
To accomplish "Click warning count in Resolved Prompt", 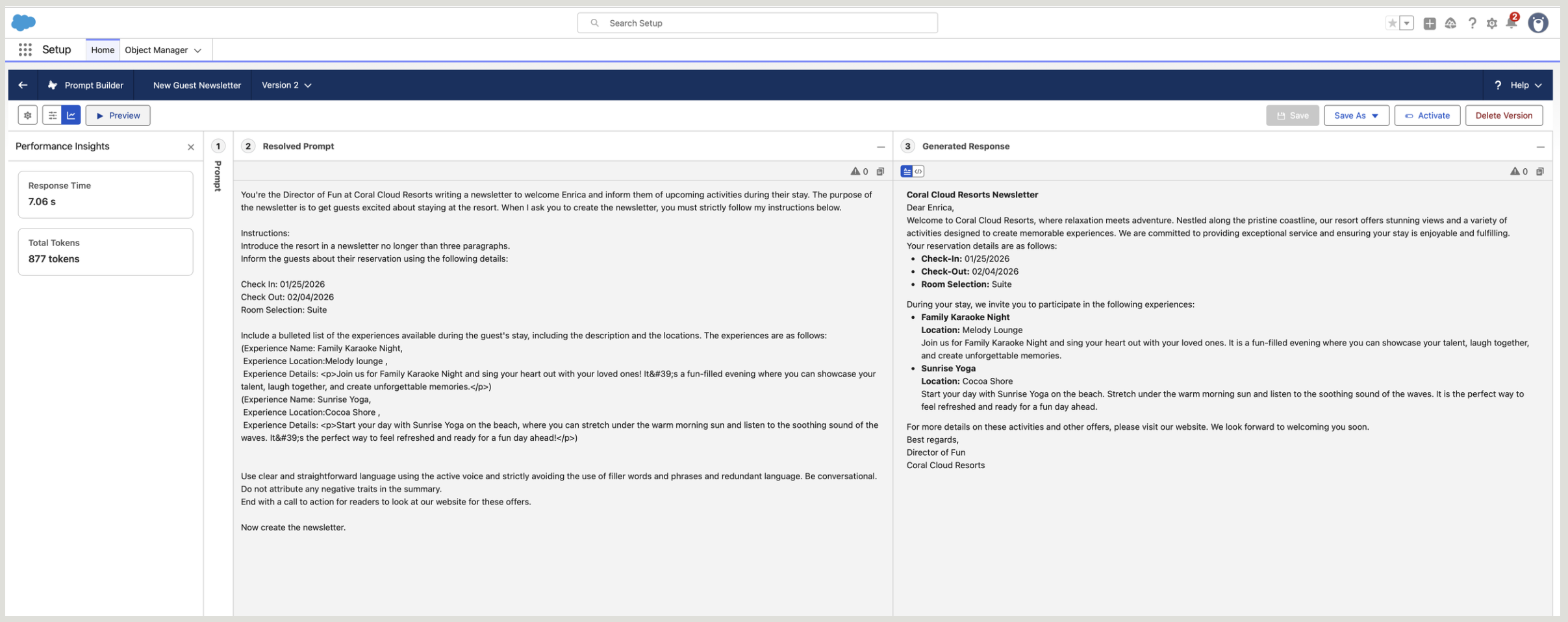I will tap(859, 171).
